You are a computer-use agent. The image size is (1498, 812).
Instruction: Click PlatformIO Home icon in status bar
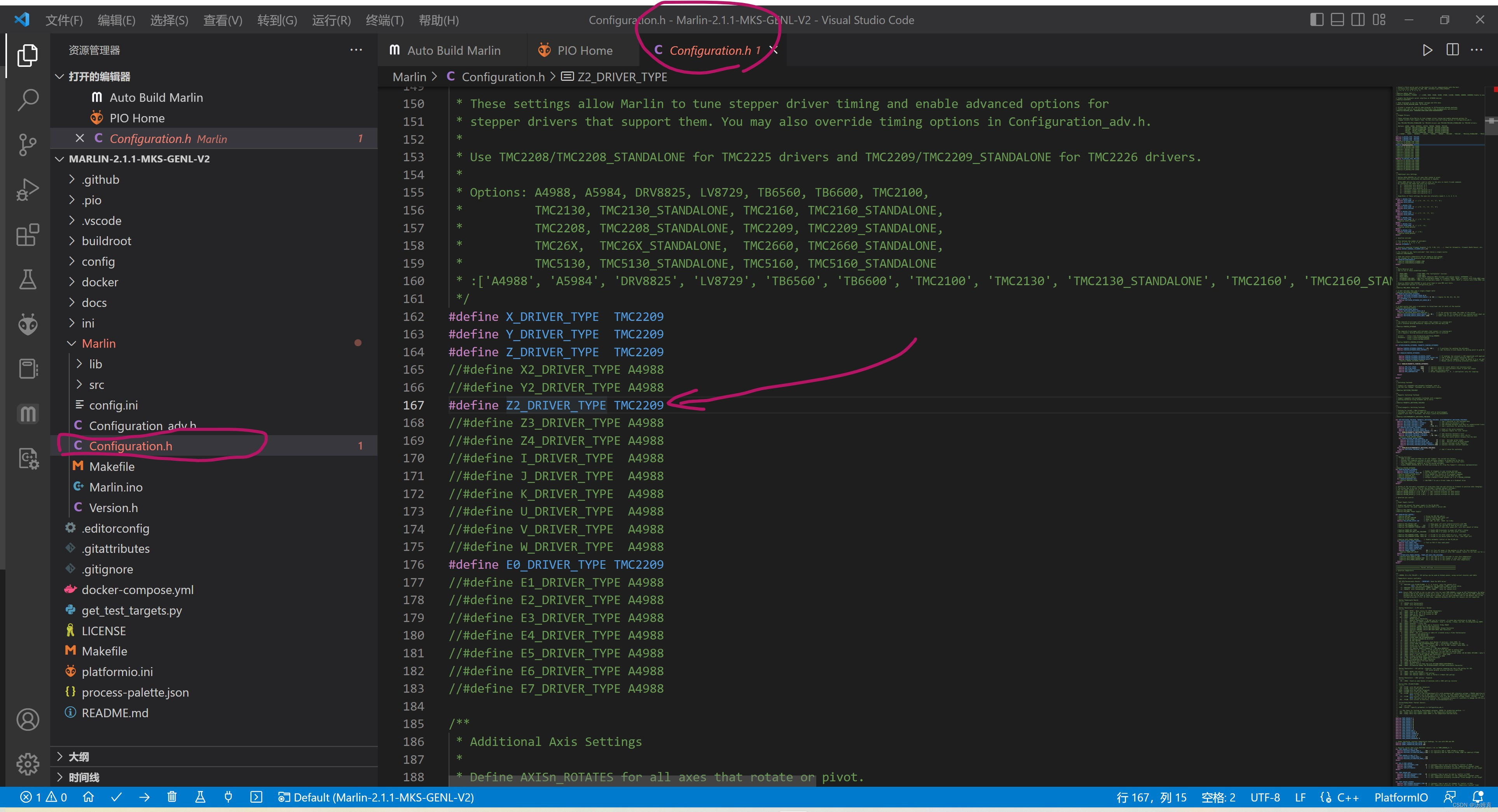pos(88,797)
